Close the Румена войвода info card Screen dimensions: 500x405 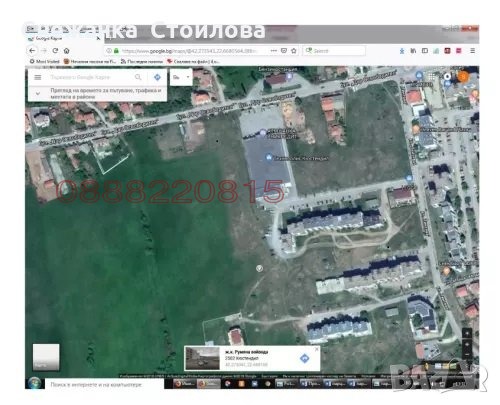(x=316, y=349)
